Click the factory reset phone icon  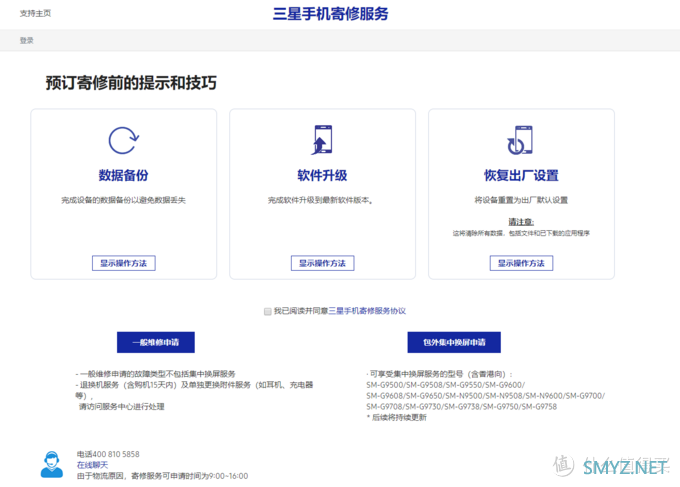tap(520, 140)
